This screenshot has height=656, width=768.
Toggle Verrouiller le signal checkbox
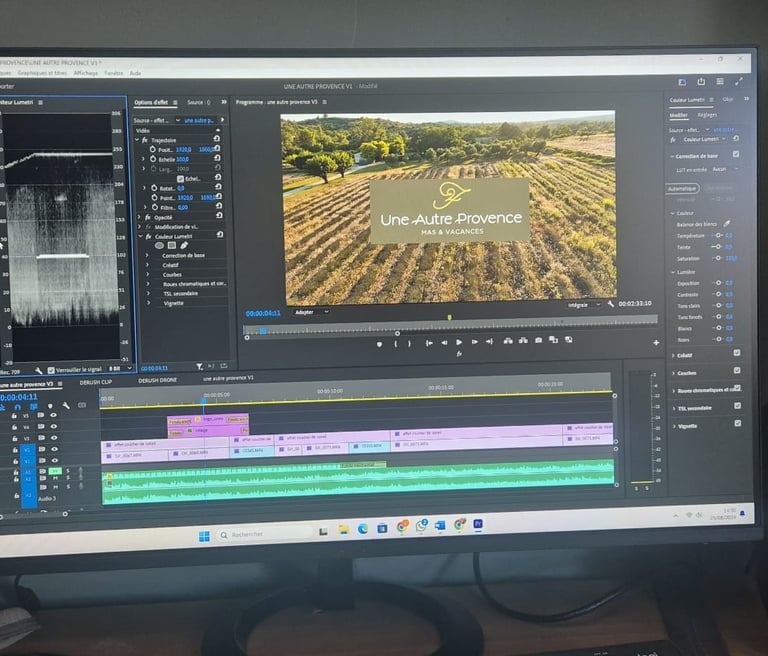(x=51, y=370)
